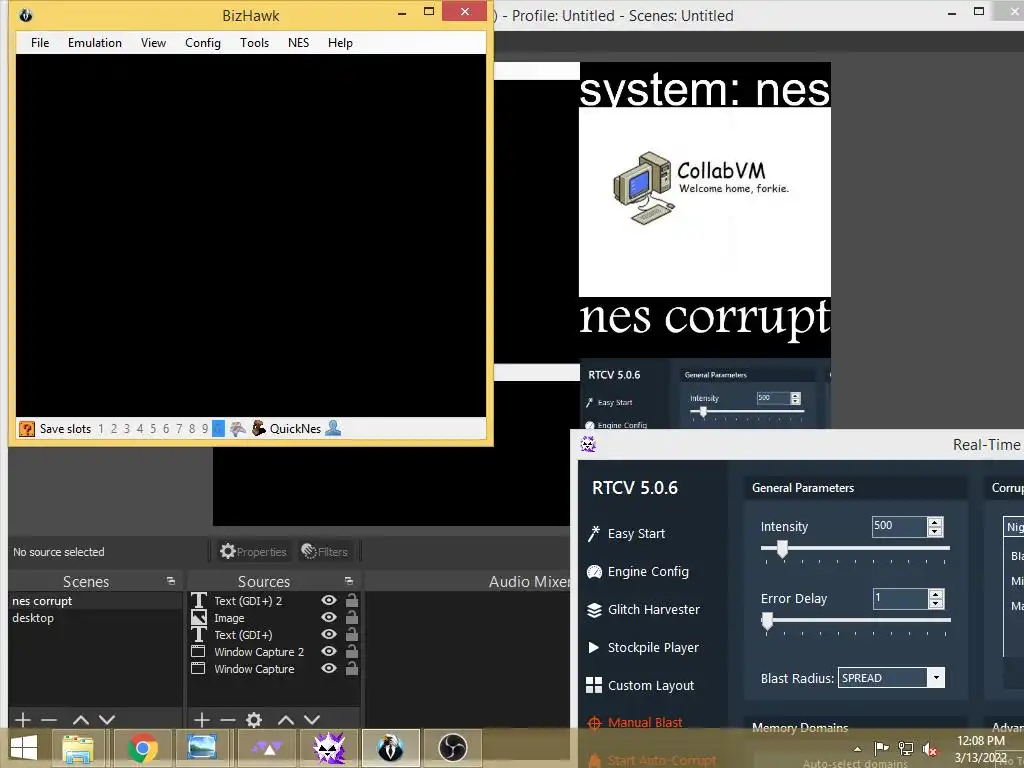
Task: Show hidden tray icons arrow
Action: click(x=857, y=749)
